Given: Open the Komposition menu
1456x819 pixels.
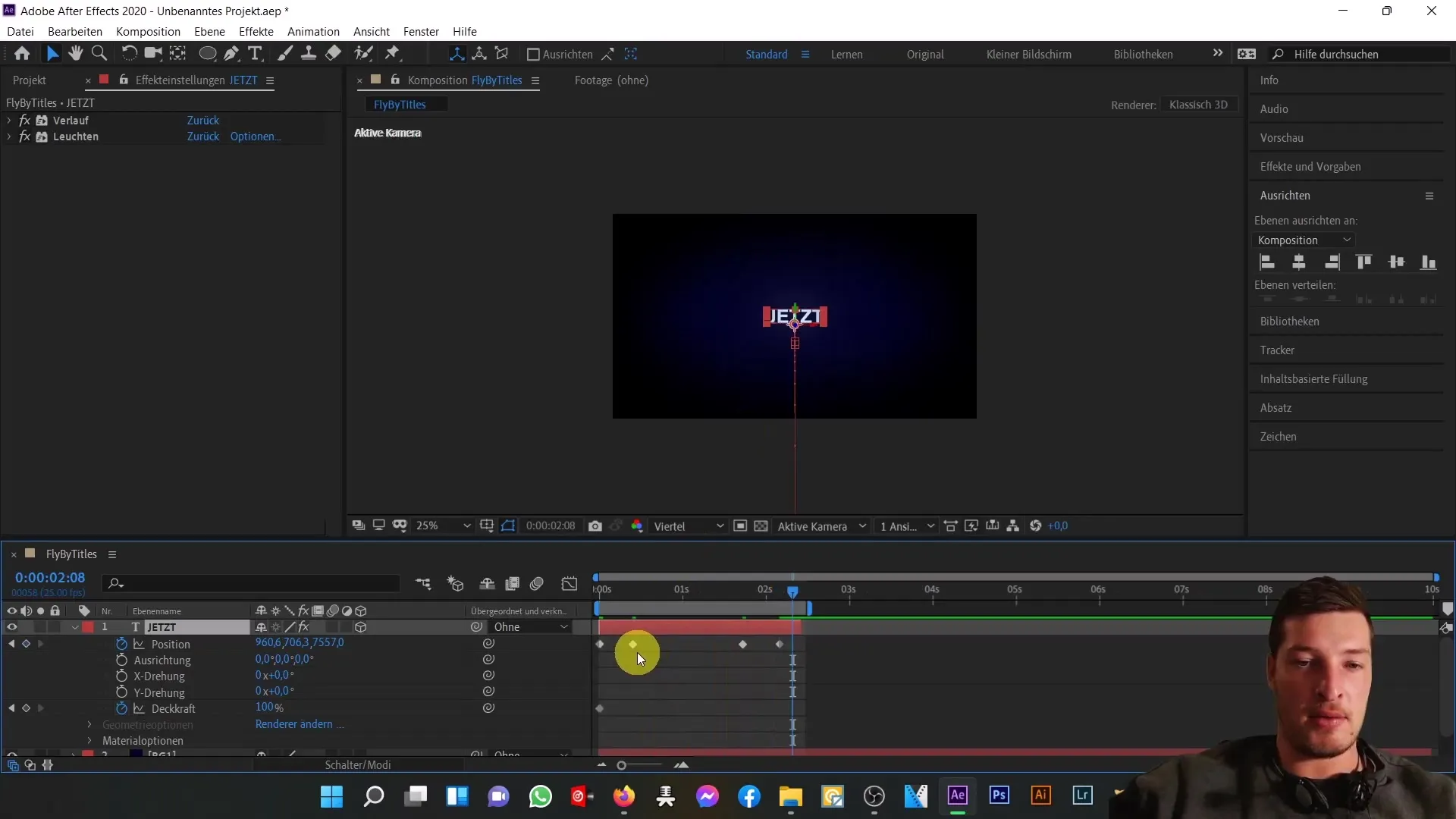Looking at the screenshot, I should pyautogui.click(x=148, y=31).
